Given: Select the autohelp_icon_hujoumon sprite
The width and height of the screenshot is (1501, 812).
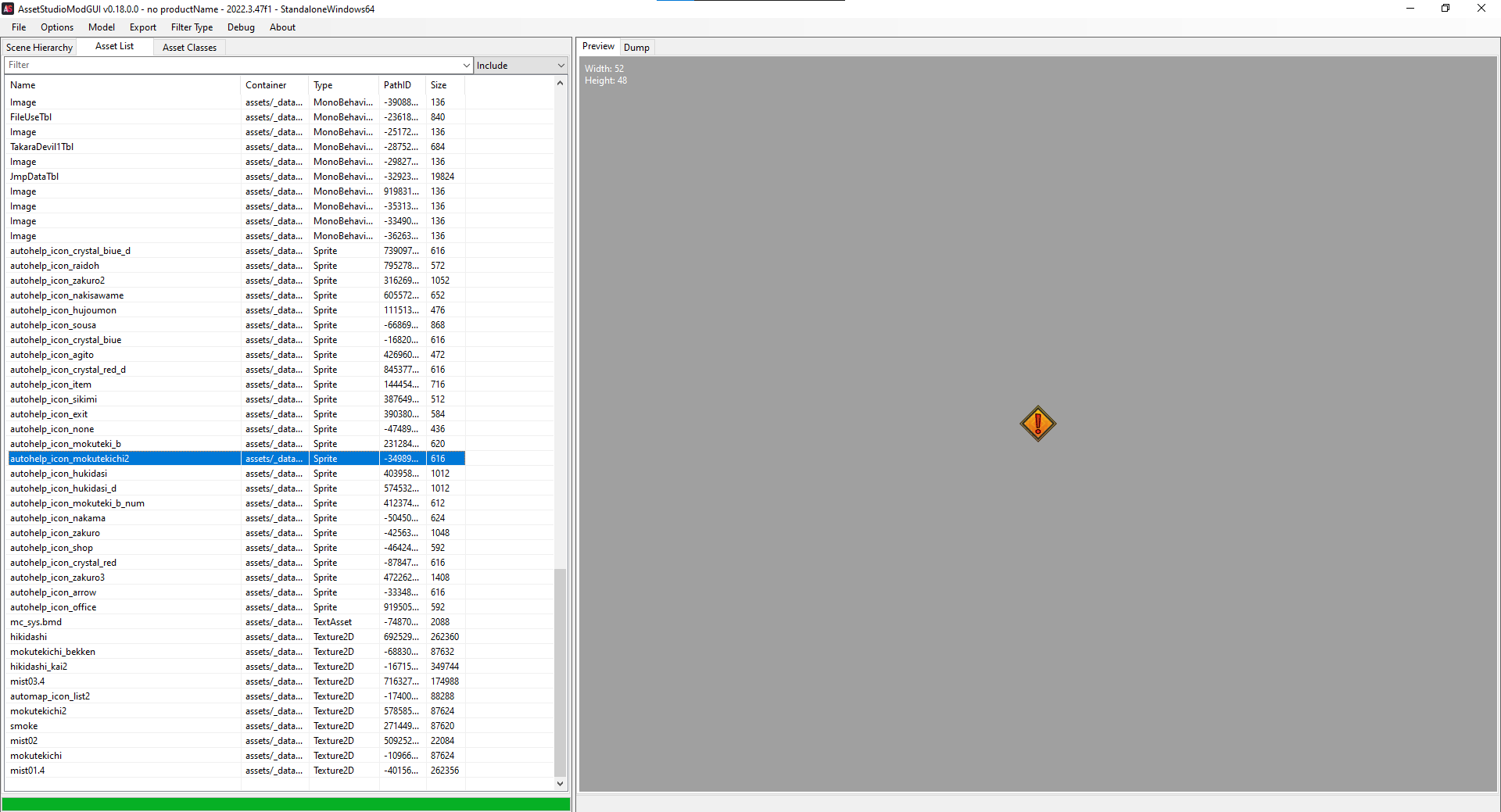Looking at the screenshot, I should 236,310.
